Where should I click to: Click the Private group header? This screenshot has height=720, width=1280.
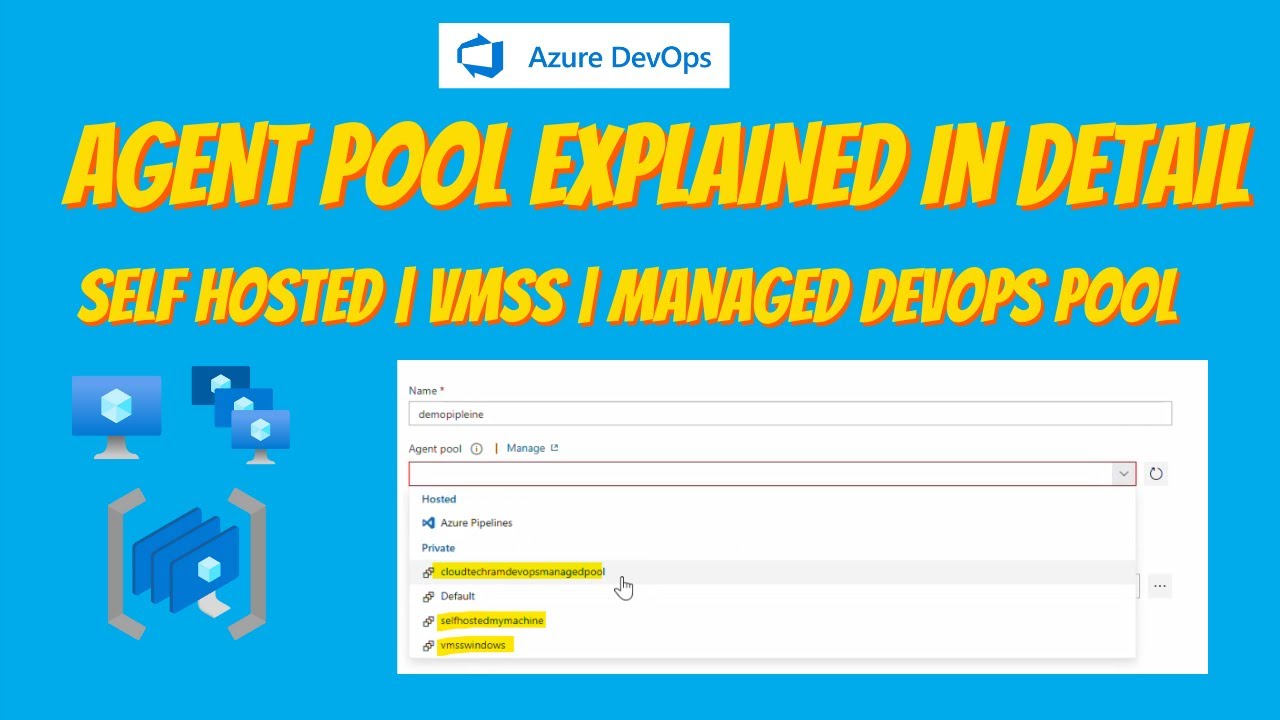tap(438, 548)
